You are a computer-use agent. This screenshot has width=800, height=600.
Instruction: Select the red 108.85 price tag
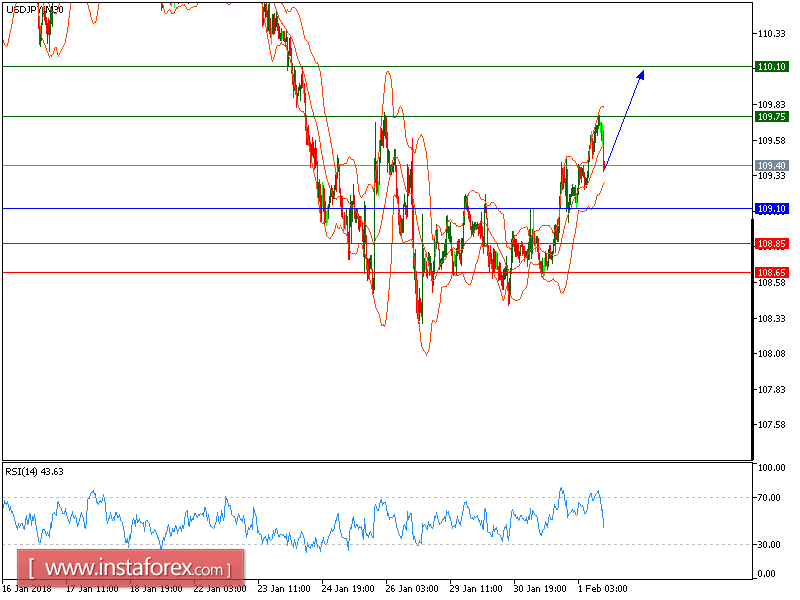tap(770, 241)
